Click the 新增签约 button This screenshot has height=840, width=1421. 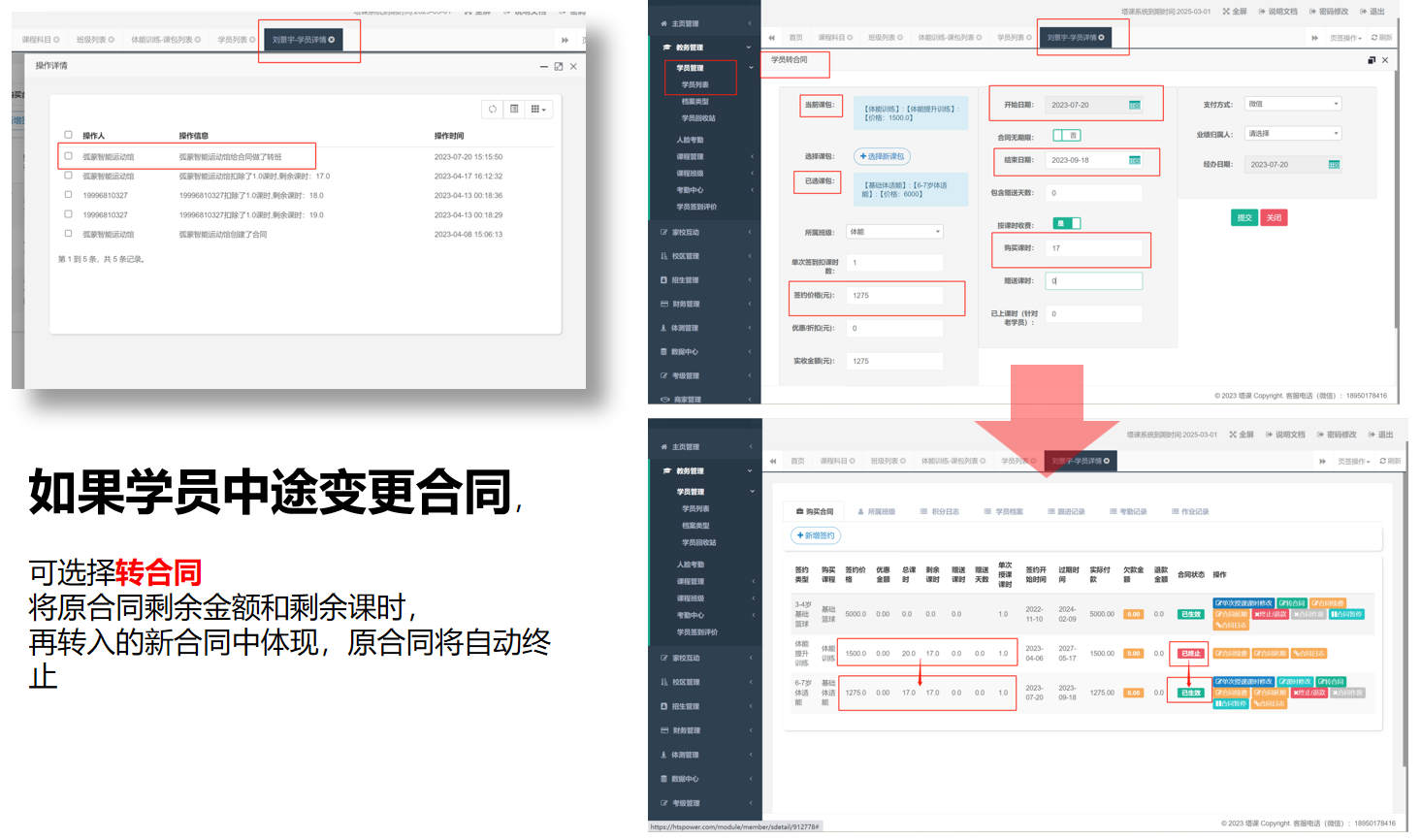[816, 535]
